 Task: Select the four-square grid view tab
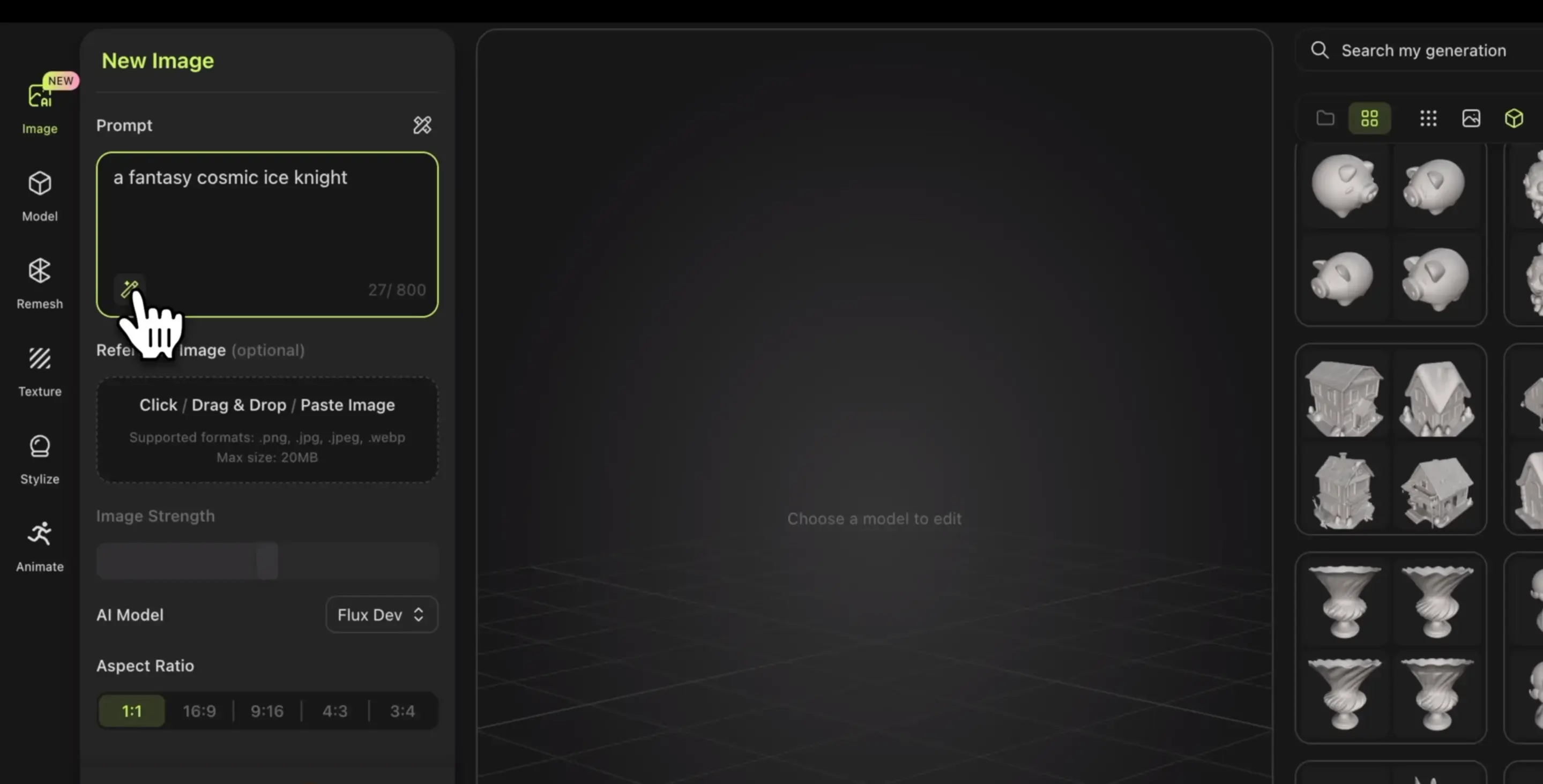[1369, 118]
